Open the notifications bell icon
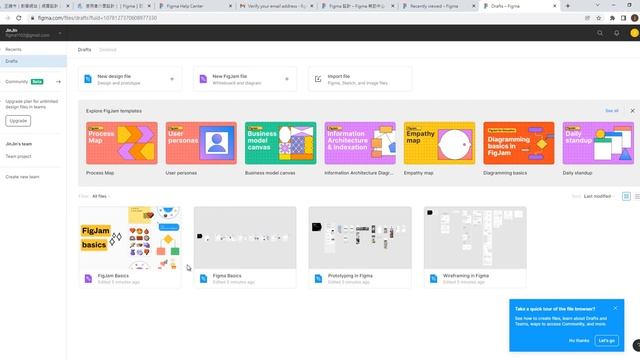The width and height of the screenshot is (640, 360). [x=617, y=33]
